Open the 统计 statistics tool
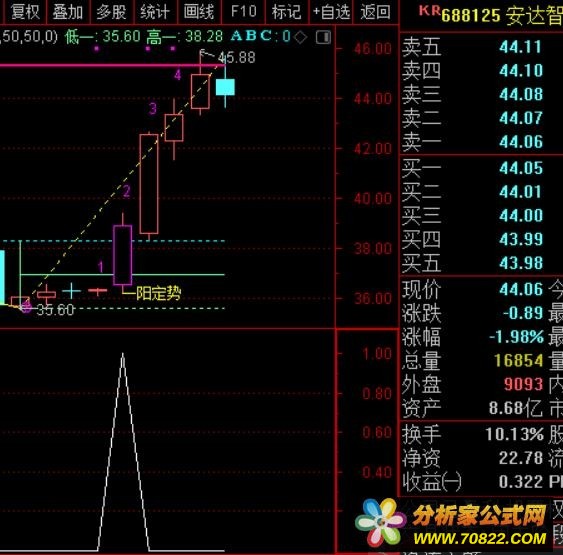Image resolution: width=563 pixels, height=555 pixels. [x=155, y=12]
